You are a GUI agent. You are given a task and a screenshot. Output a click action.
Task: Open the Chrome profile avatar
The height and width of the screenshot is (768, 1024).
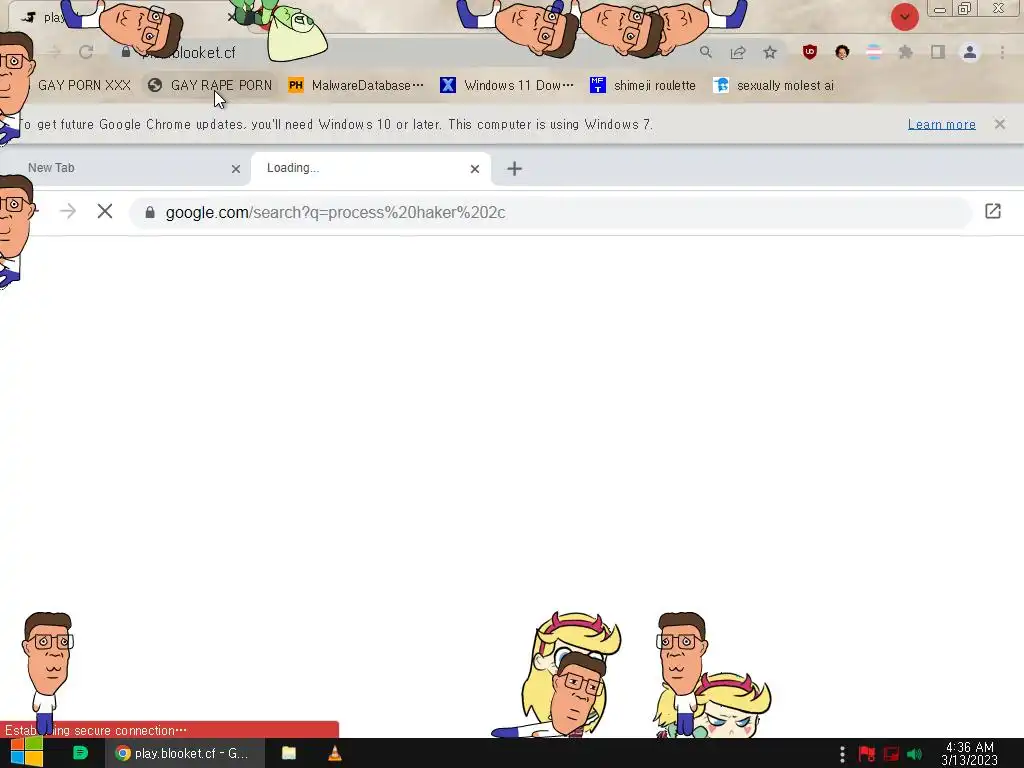click(x=970, y=52)
